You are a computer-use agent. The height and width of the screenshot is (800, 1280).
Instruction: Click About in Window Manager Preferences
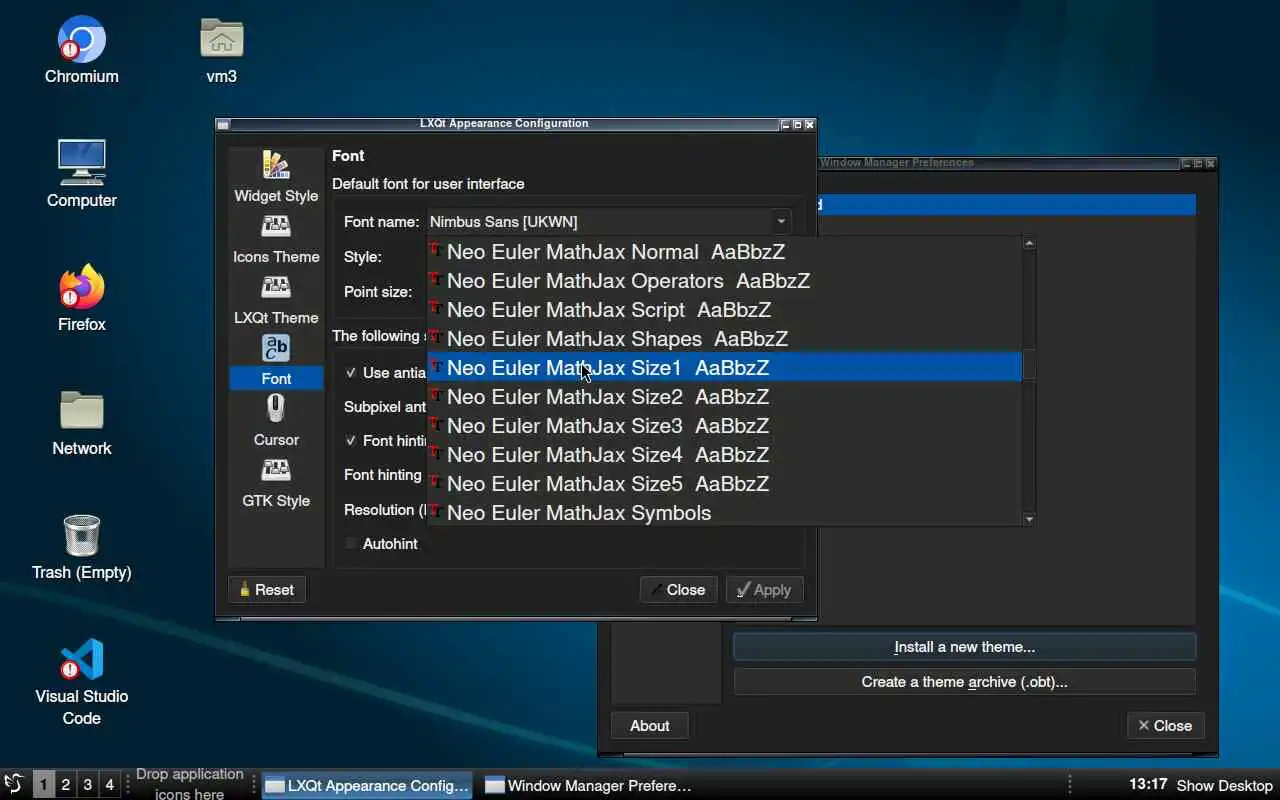[x=650, y=726]
